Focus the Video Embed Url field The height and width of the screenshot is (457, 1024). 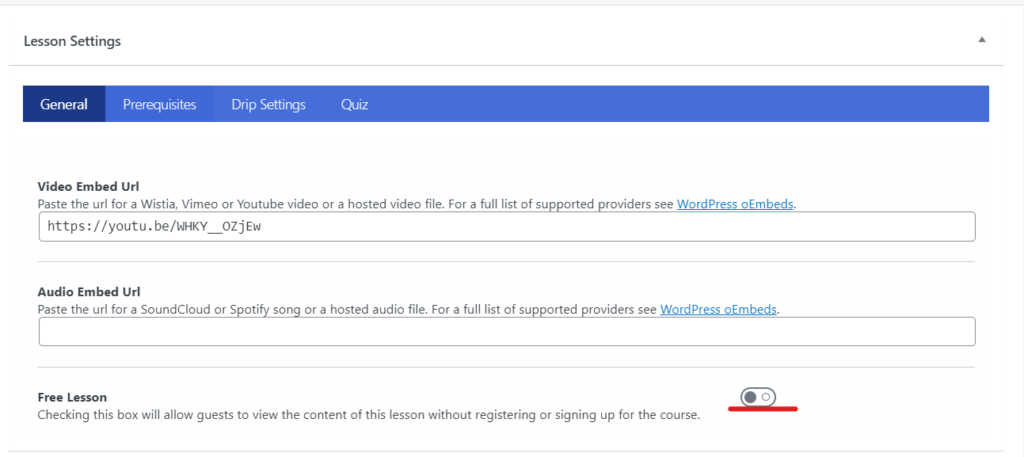pyautogui.click(x=600, y=227)
